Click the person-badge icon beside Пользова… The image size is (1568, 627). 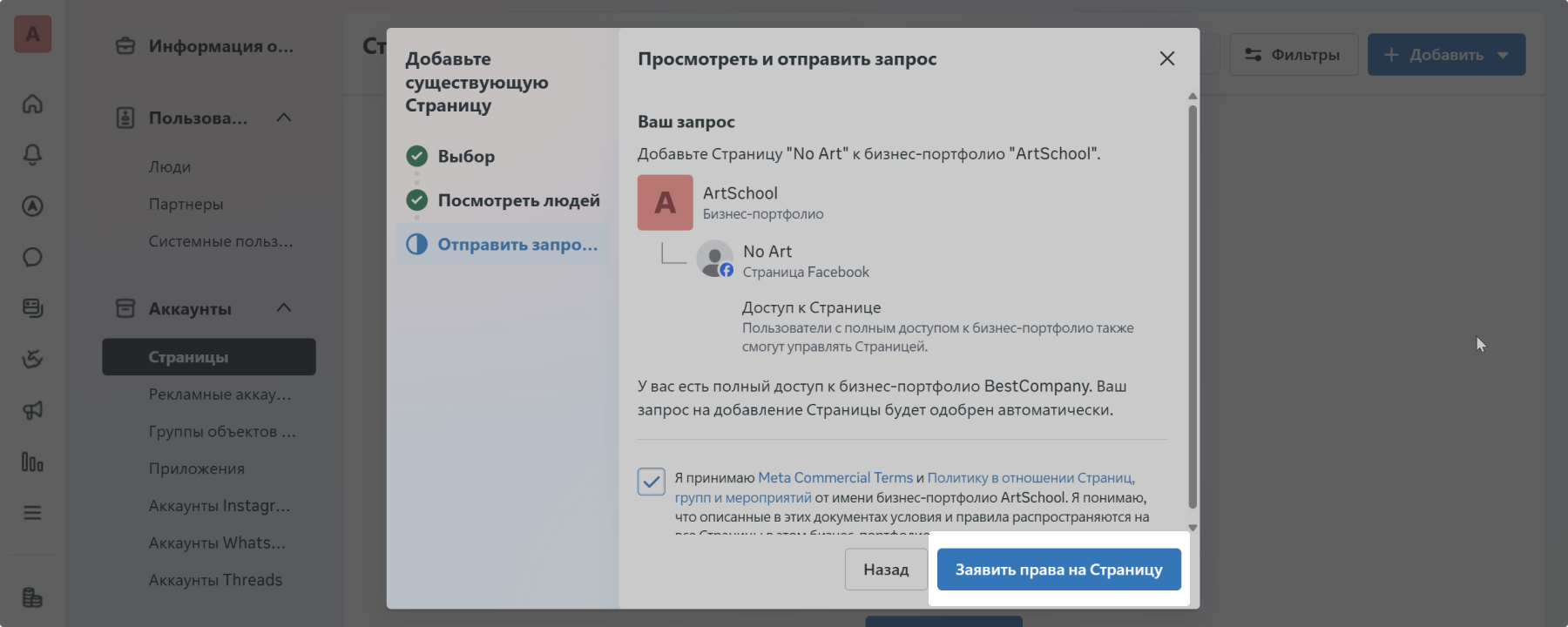[125, 118]
